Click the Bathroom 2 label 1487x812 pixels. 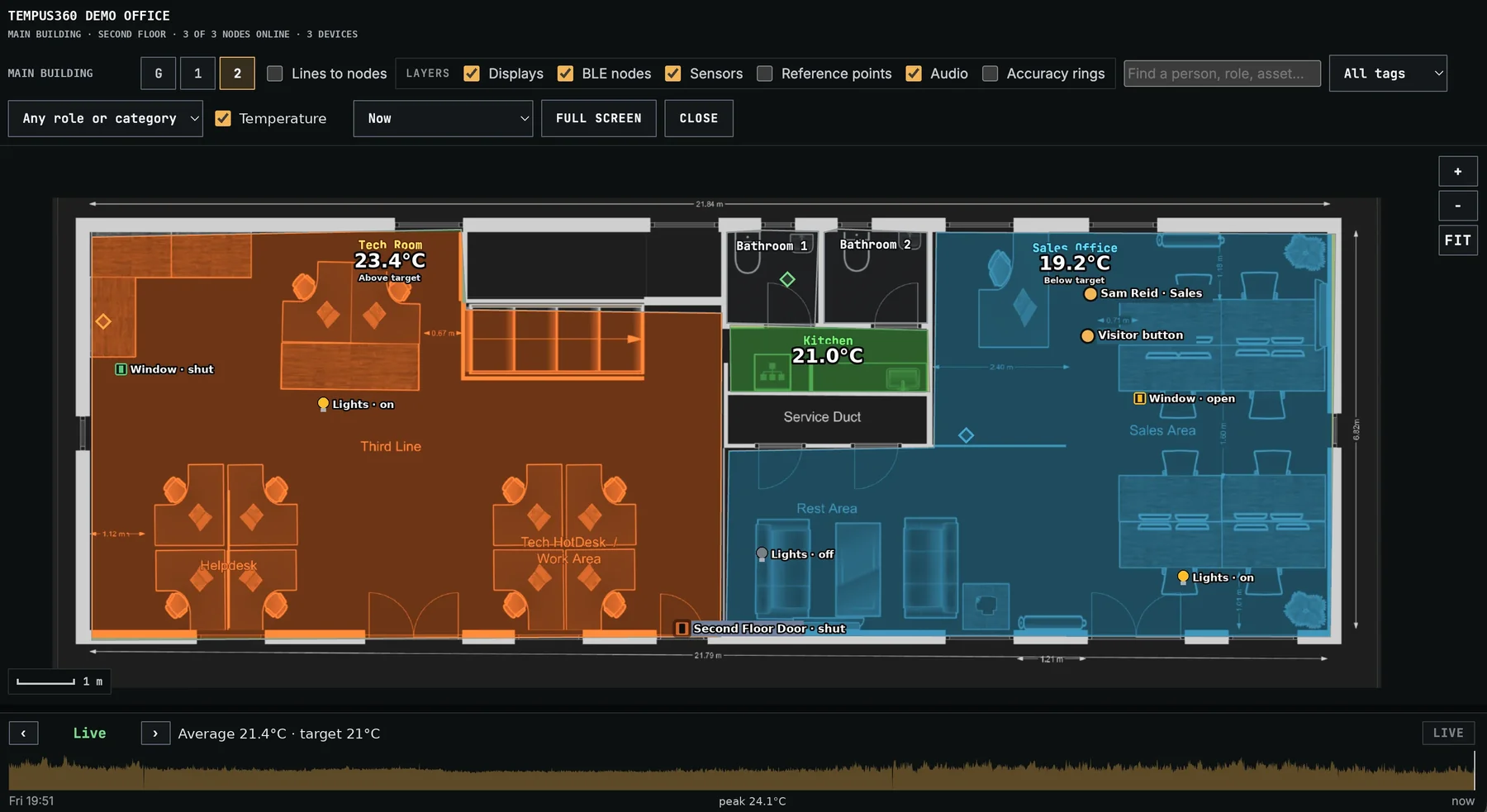pyautogui.click(x=875, y=245)
